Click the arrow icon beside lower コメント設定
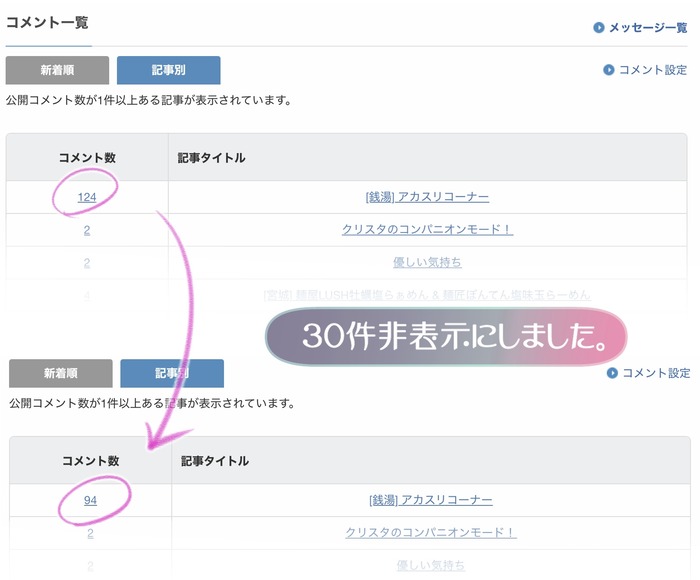This screenshot has height=580, width=700. point(612,373)
